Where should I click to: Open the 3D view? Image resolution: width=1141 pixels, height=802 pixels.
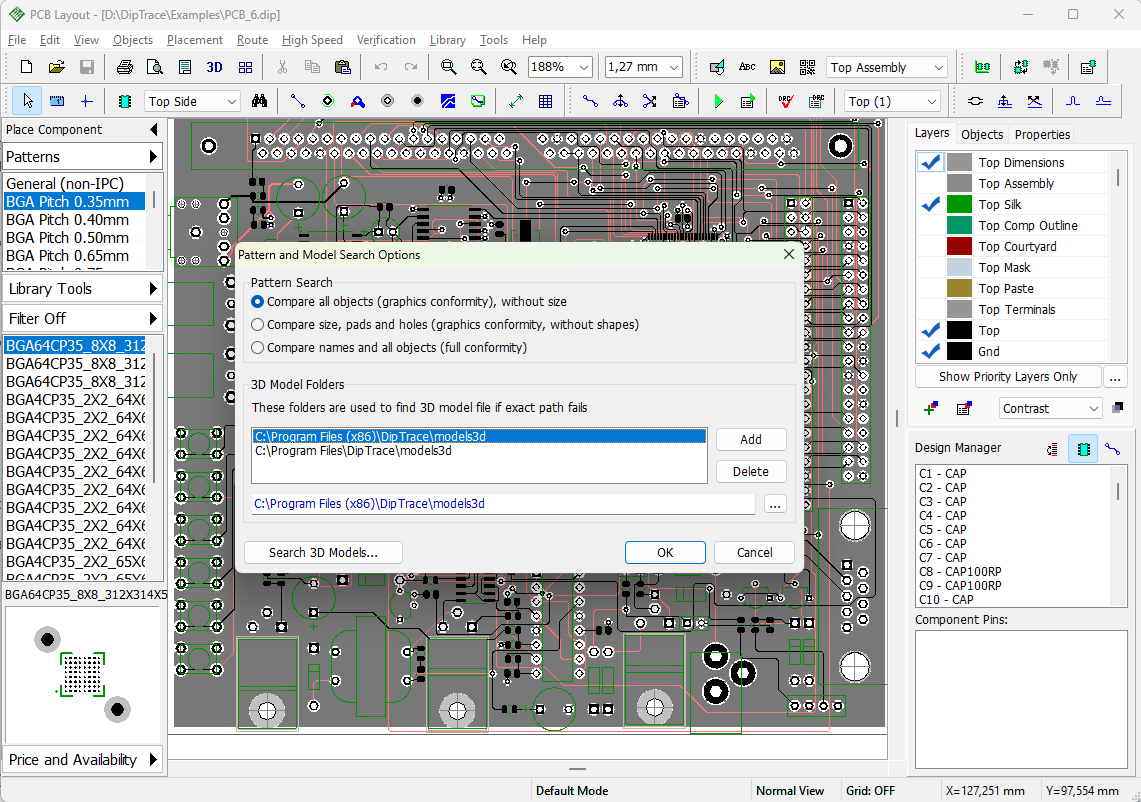click(x=214, y=67)
